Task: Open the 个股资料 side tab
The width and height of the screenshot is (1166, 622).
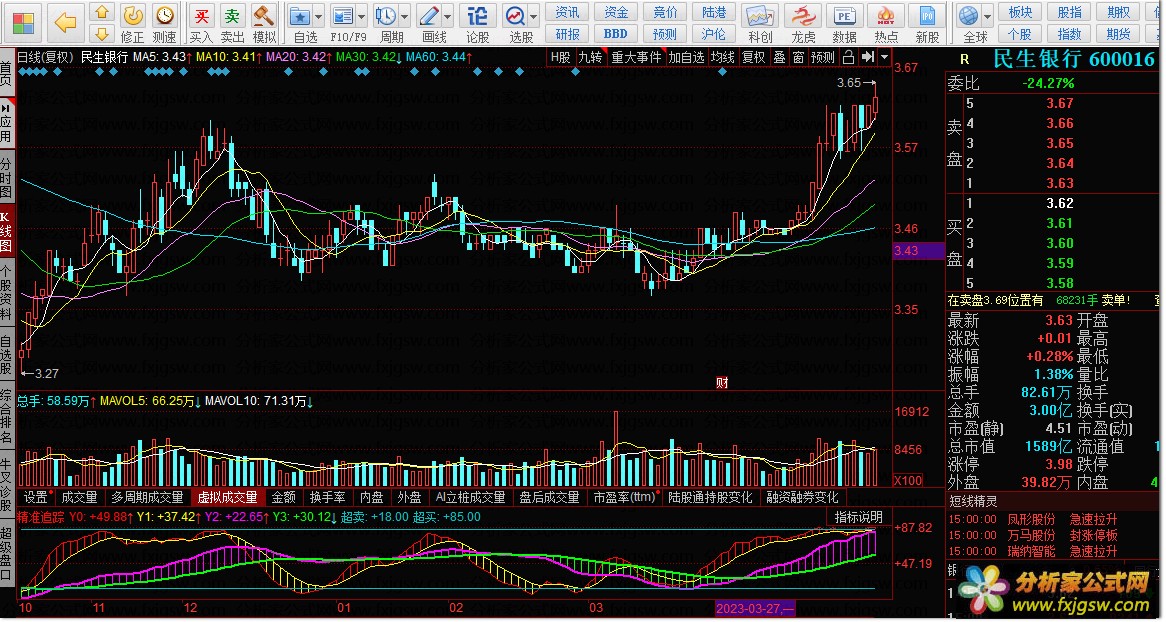Action: click(x=6, y=292)
